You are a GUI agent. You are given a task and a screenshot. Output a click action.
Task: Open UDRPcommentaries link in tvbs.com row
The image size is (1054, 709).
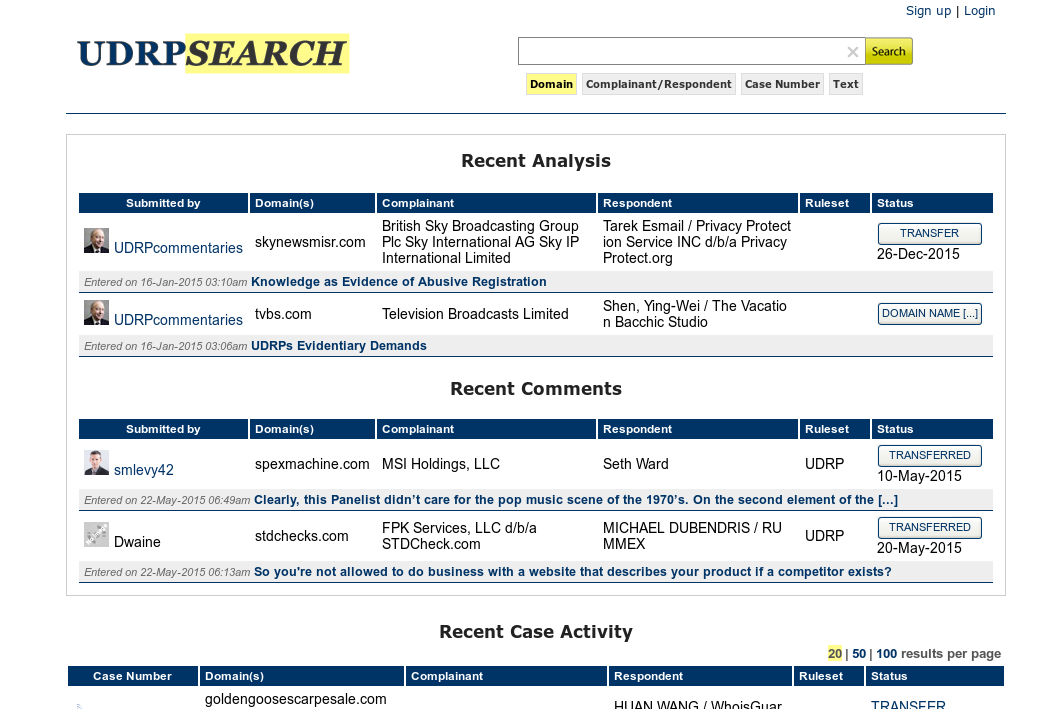point(178,320)
